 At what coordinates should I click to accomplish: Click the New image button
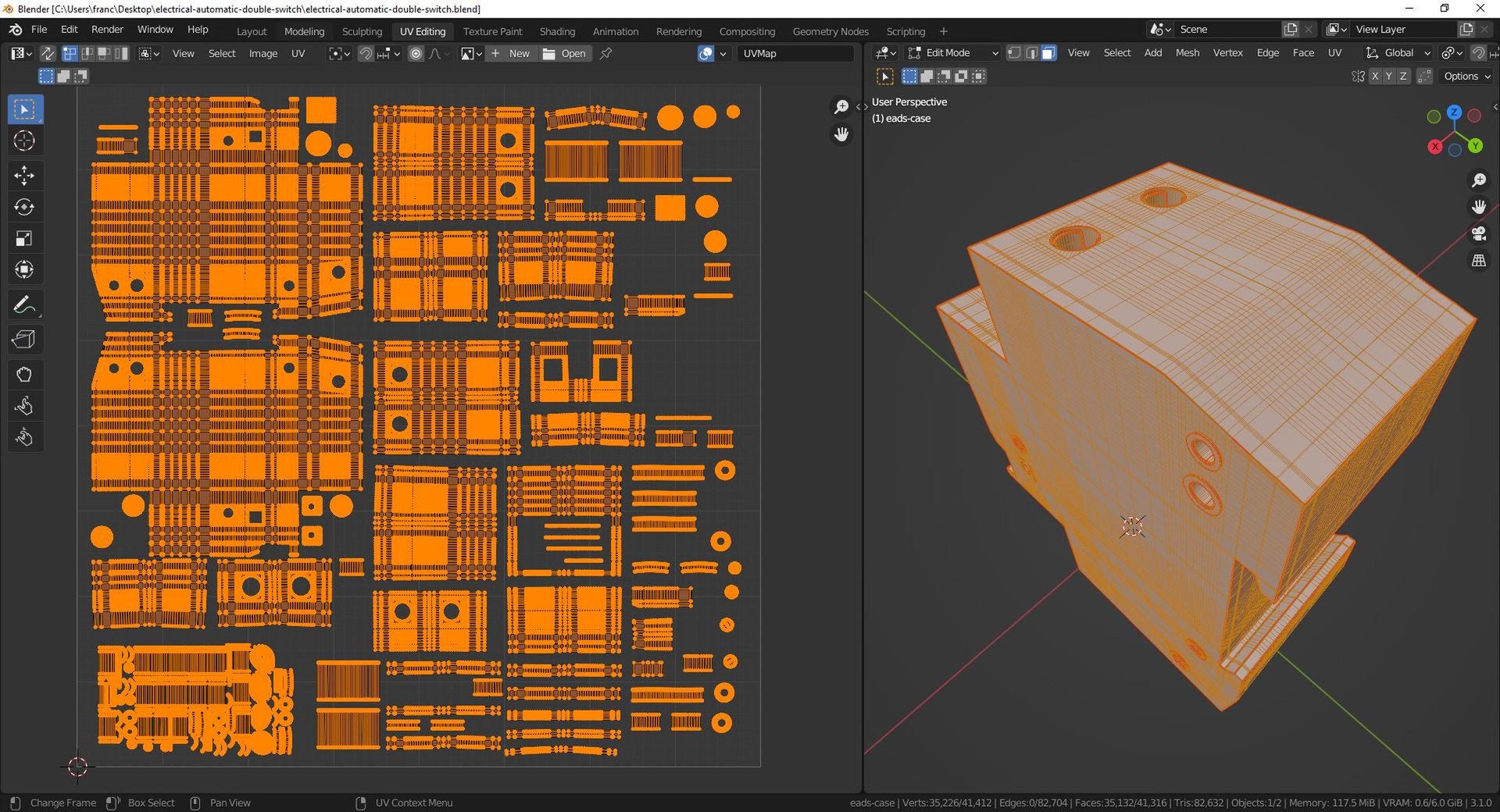pyautogui.click(x=511, y=53)
